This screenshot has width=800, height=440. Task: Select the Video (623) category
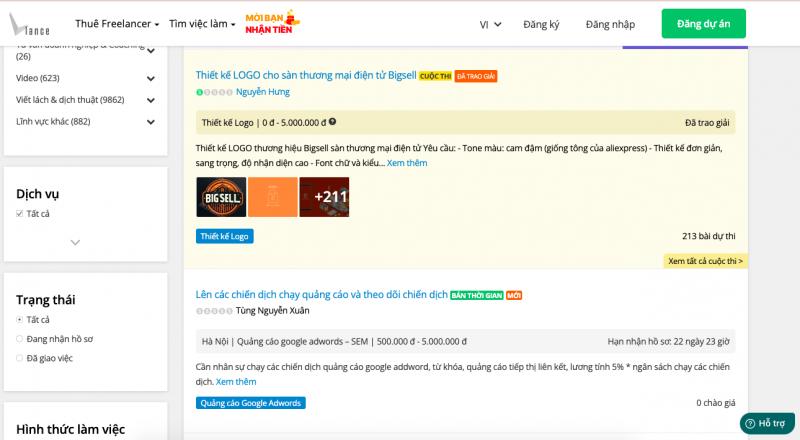pos(38,78)
